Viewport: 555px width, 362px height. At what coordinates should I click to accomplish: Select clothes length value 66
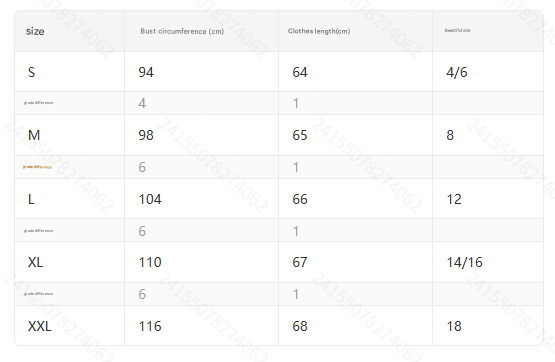[x=300, y=199]
